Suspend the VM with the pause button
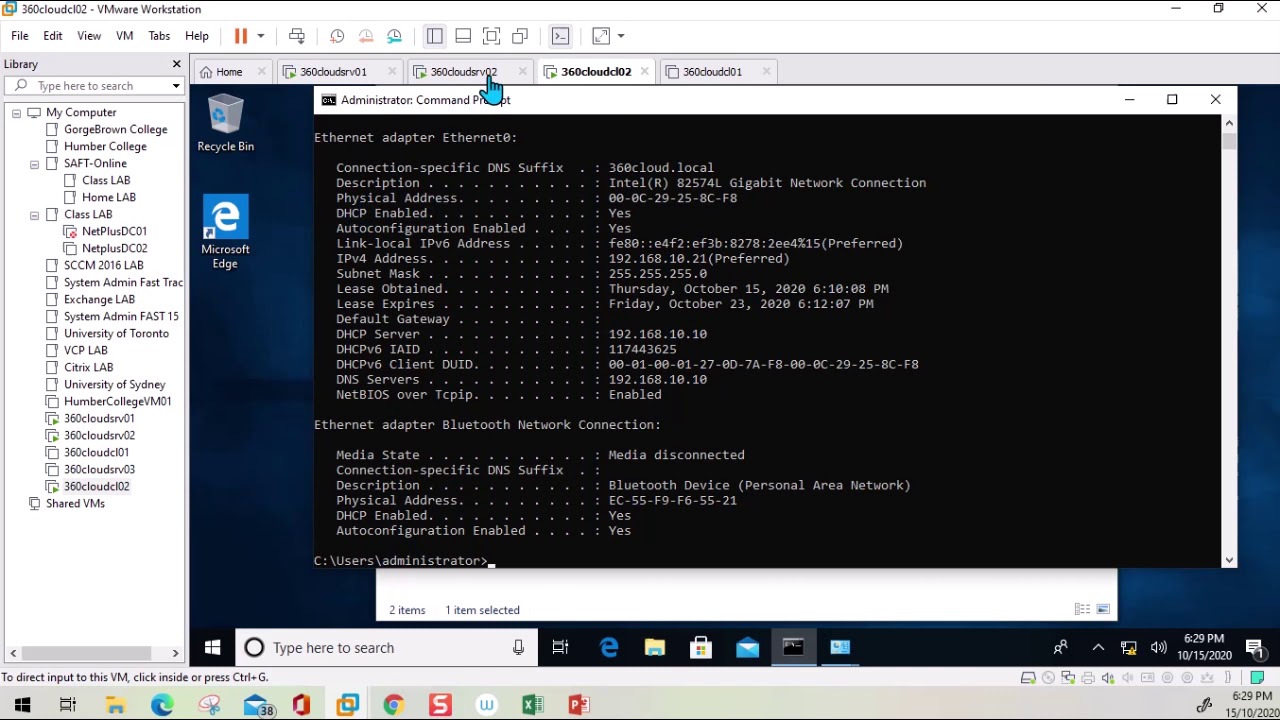 click(241, 36)
